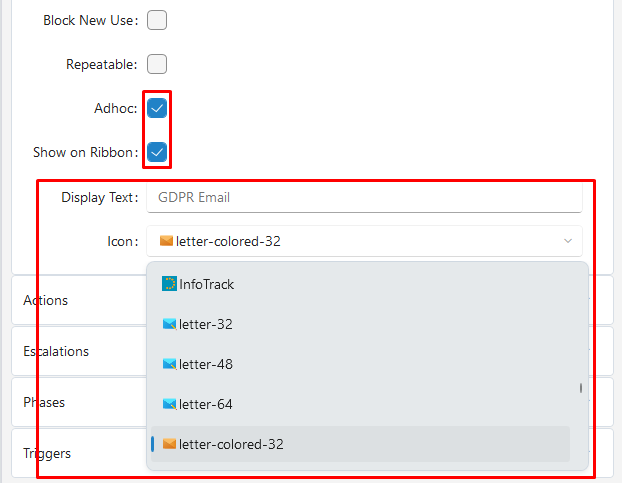
Task: Open the Icon dropdown chevron
Action: click(x=567, y=240)
